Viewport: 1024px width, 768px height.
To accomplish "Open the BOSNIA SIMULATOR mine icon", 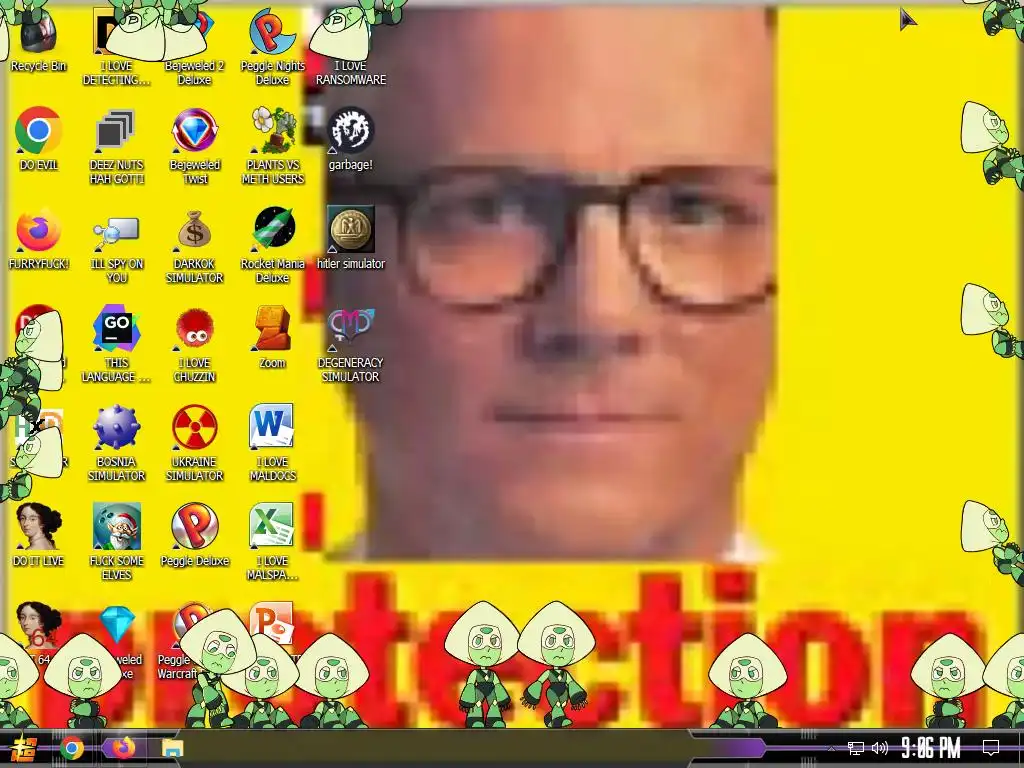I will pos(116,427).
